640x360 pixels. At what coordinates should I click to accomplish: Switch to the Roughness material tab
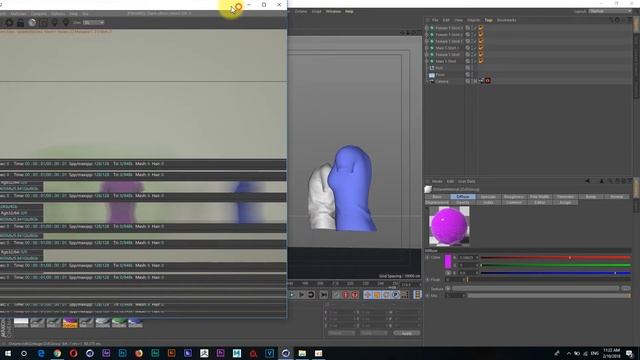pos(513,197)
